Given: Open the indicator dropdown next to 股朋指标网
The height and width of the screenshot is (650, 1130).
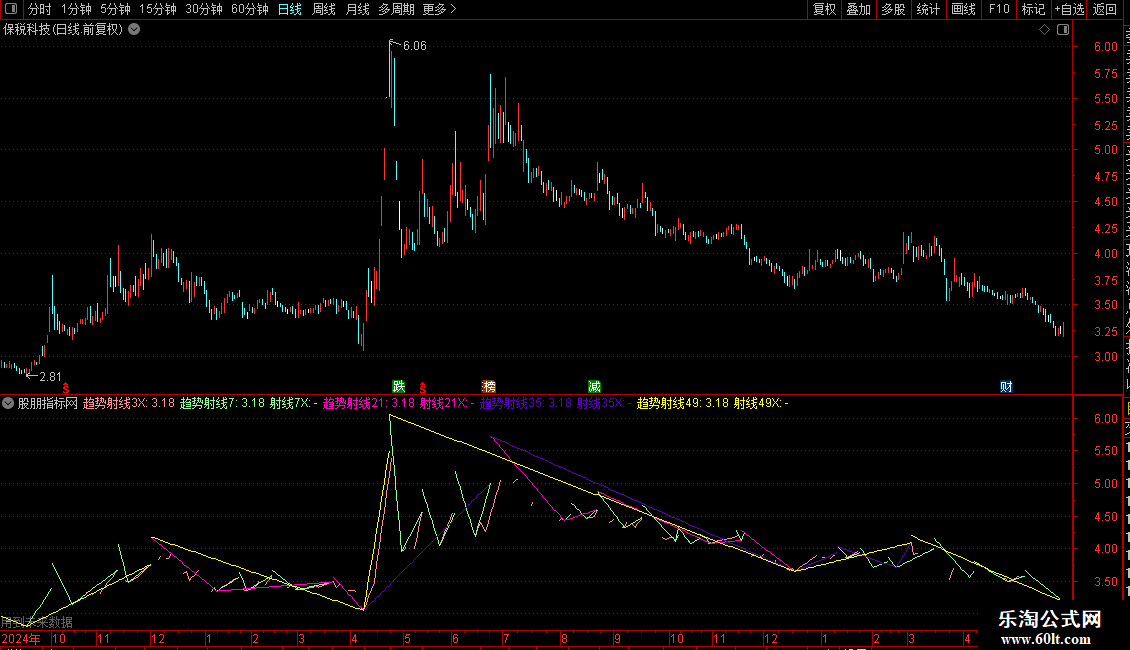Looking at the screenshot, I should [x=8, y=404].
